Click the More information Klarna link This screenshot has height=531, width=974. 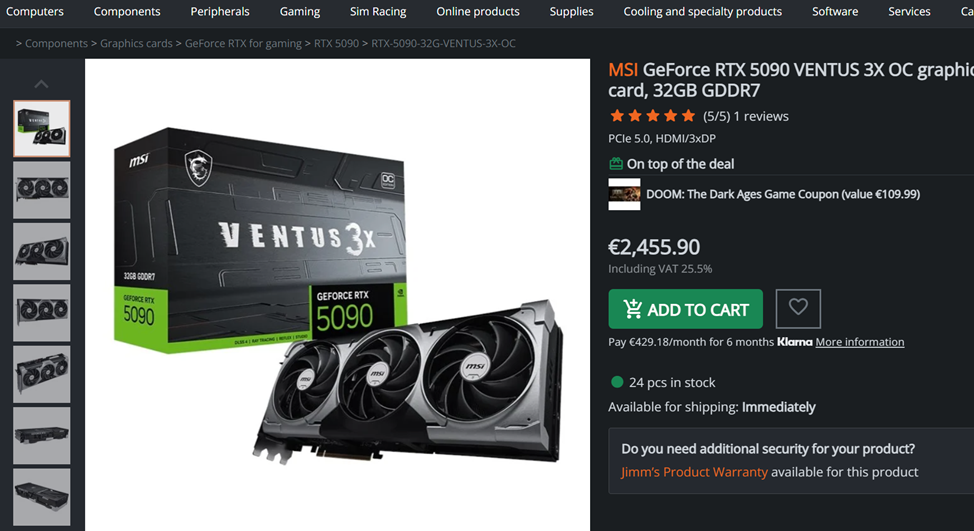(x=860, y=342)
